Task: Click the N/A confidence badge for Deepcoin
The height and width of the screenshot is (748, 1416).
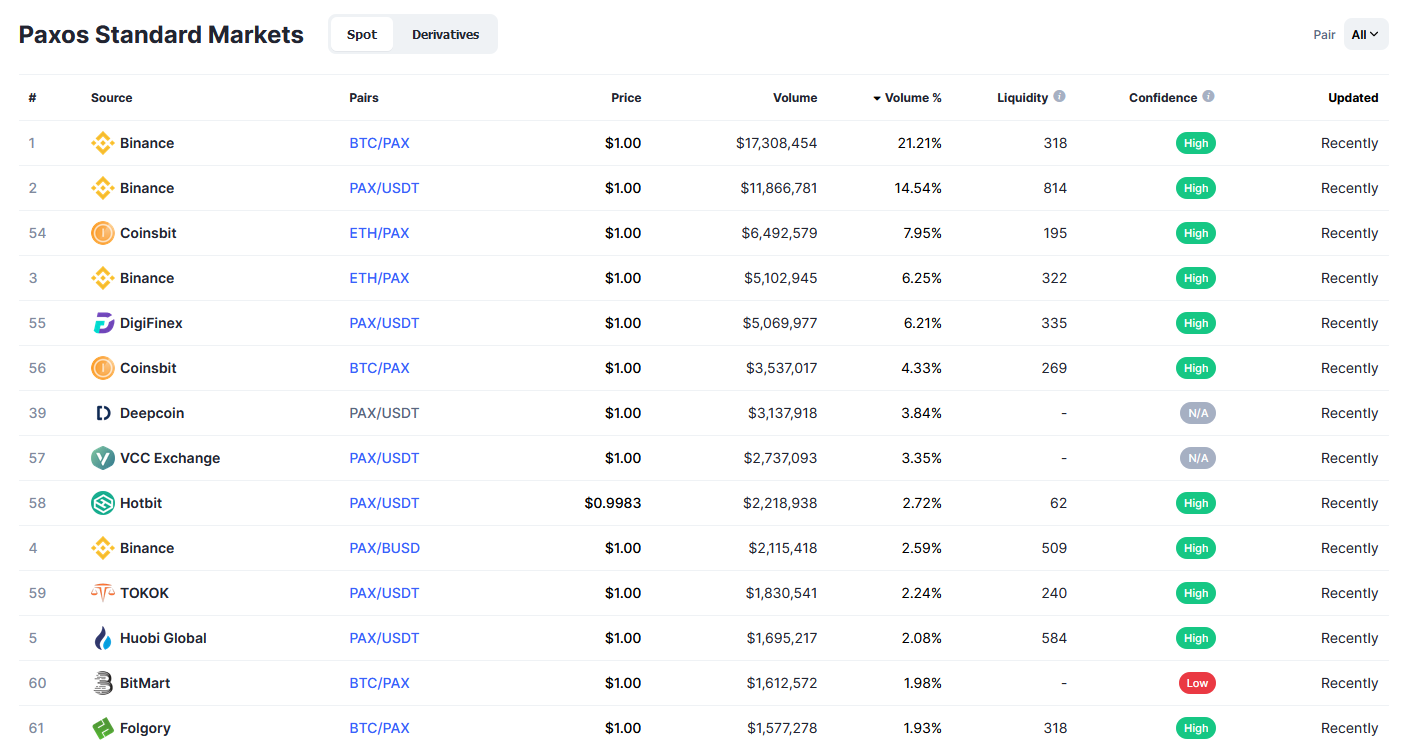Action: point(1197,413)
